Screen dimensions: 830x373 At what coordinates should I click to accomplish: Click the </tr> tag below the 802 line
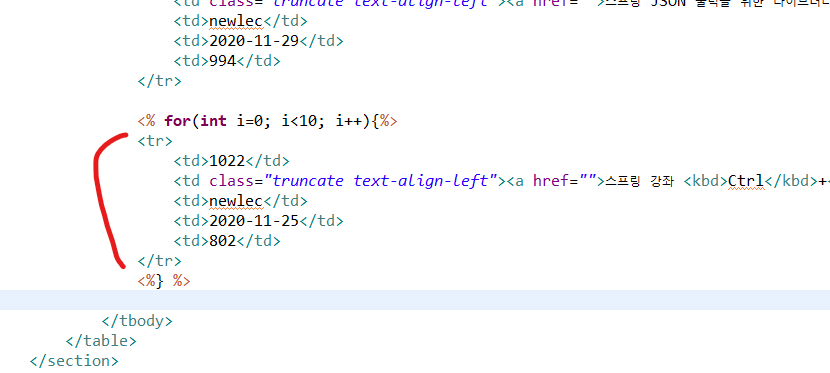pyautogui.click(x=159, y=261)
